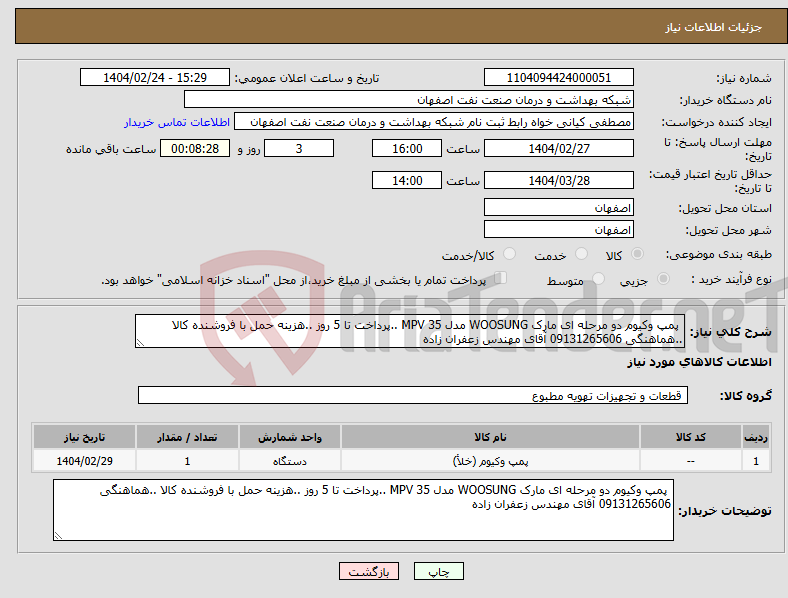Click the تاریخ و ساعت اعلان عمومی label

[x=307, y=78]
